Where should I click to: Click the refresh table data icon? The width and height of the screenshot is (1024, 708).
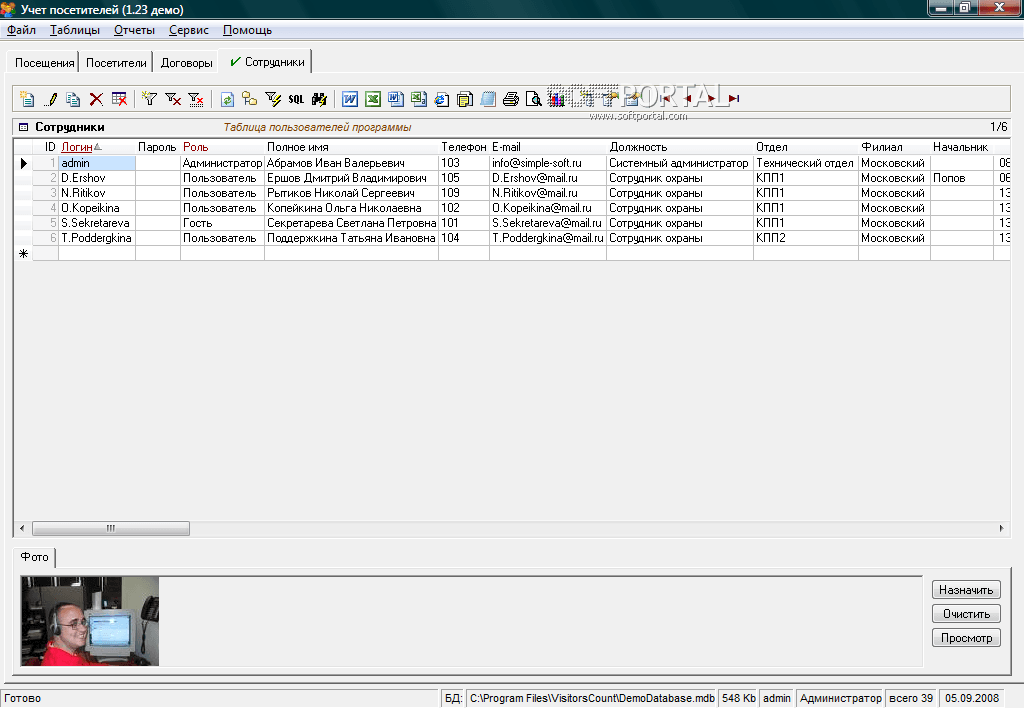coord(227,99)
